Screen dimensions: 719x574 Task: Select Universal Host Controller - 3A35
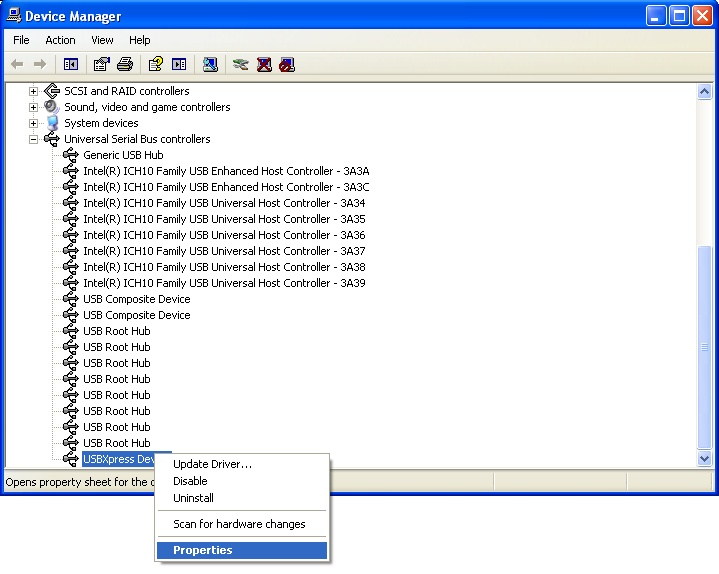coord(224,219)
